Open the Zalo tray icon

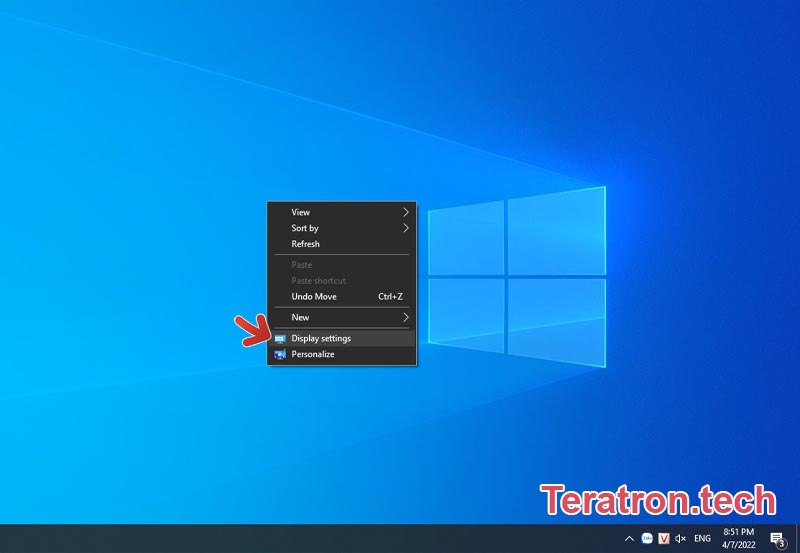point(647,538)
